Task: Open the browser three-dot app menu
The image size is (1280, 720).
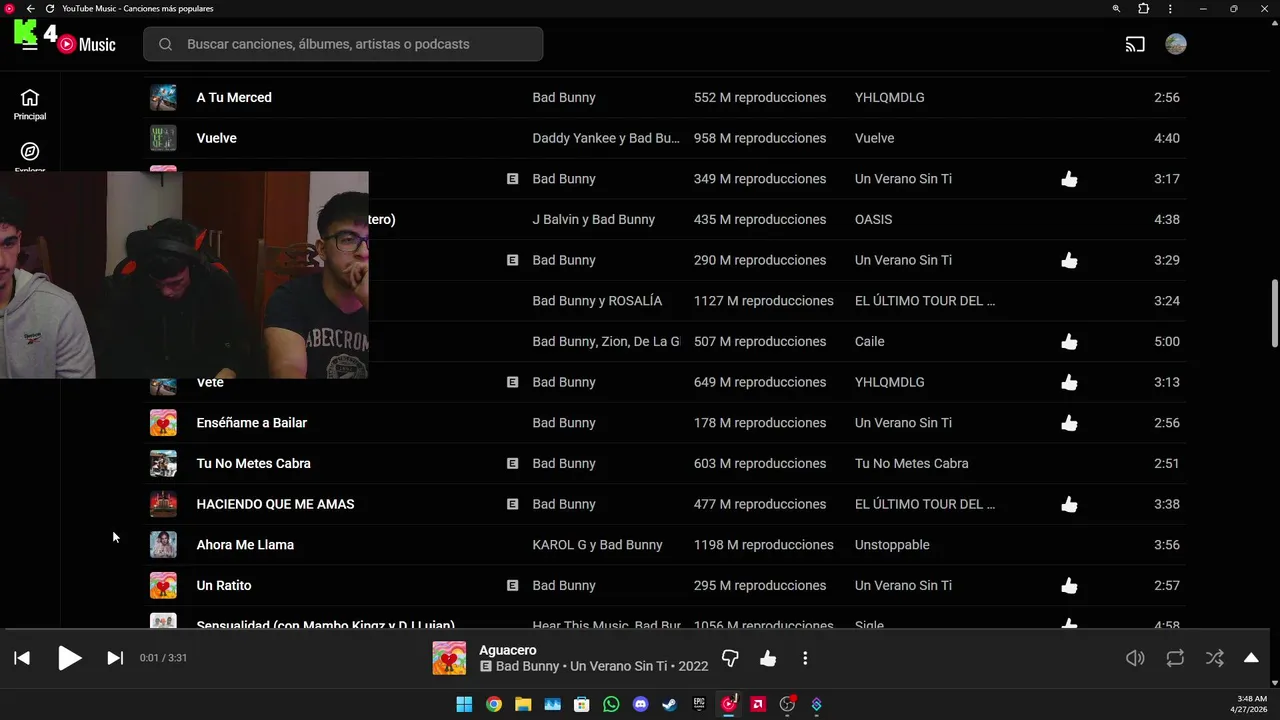Action: pyautogui.click(x=1170, y=8)
